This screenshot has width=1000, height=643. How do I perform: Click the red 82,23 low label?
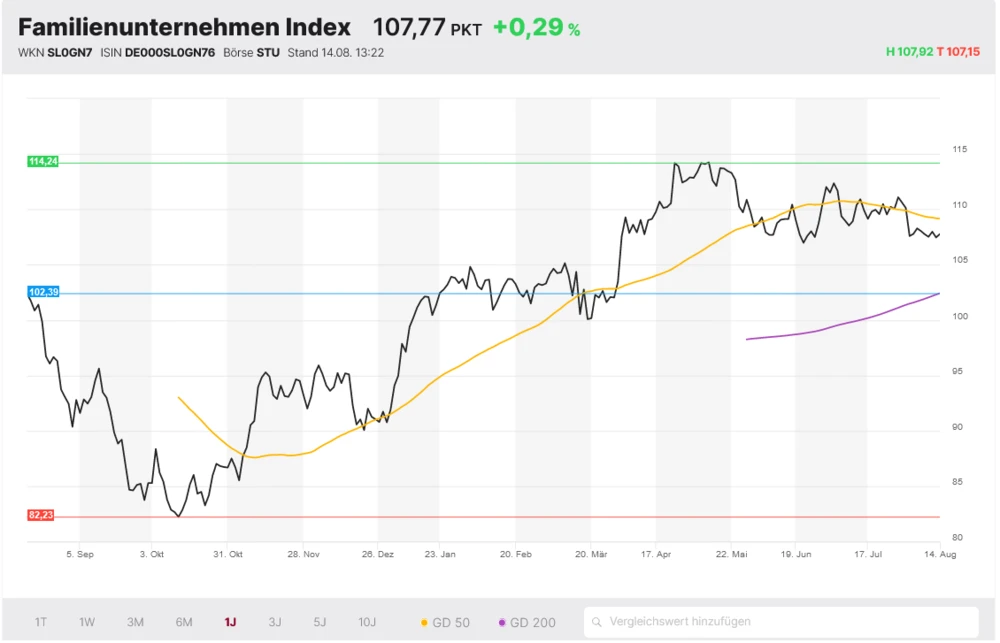(x=41, y=515)
